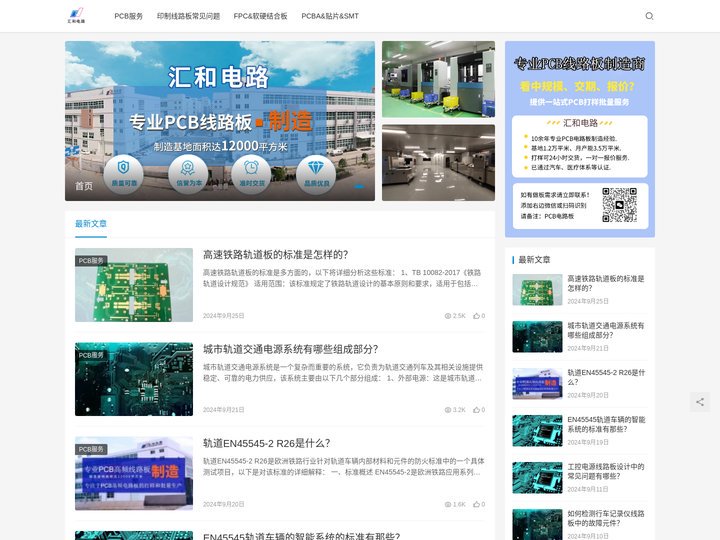Open article 轨道EN45545-2 R26是什么? in main list

click(267, 443)
